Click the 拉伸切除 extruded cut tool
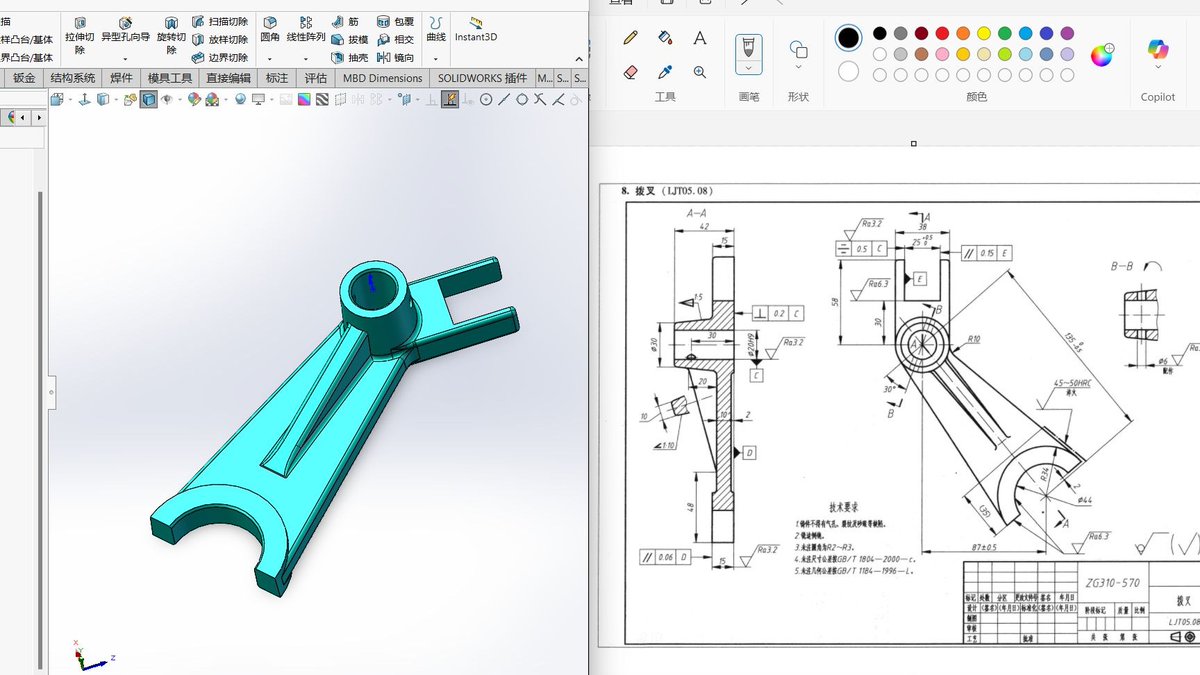This screenshot has height=675, width=1200. 80,35
